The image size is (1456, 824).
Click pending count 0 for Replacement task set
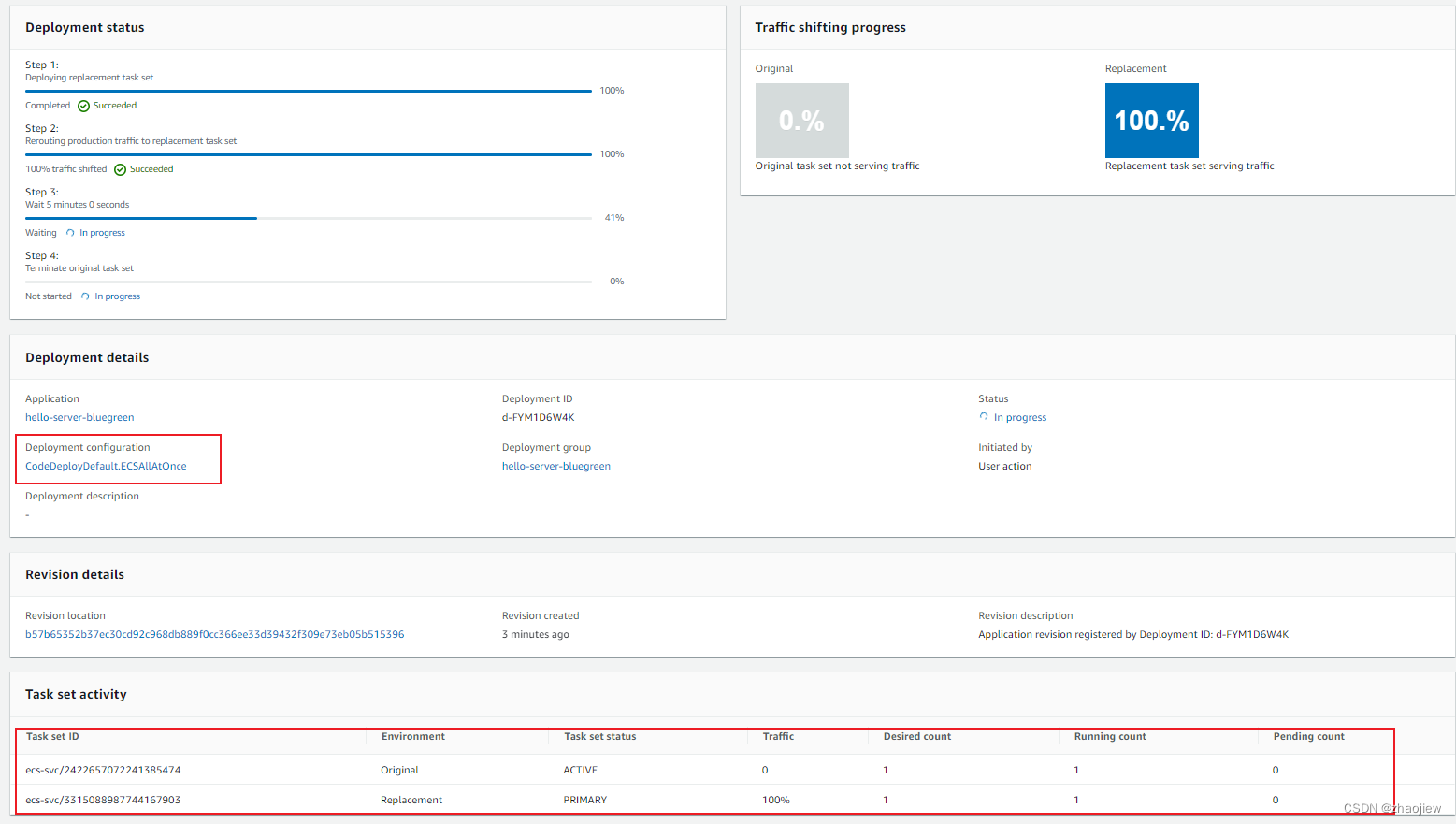click(x=1276, y=801)
